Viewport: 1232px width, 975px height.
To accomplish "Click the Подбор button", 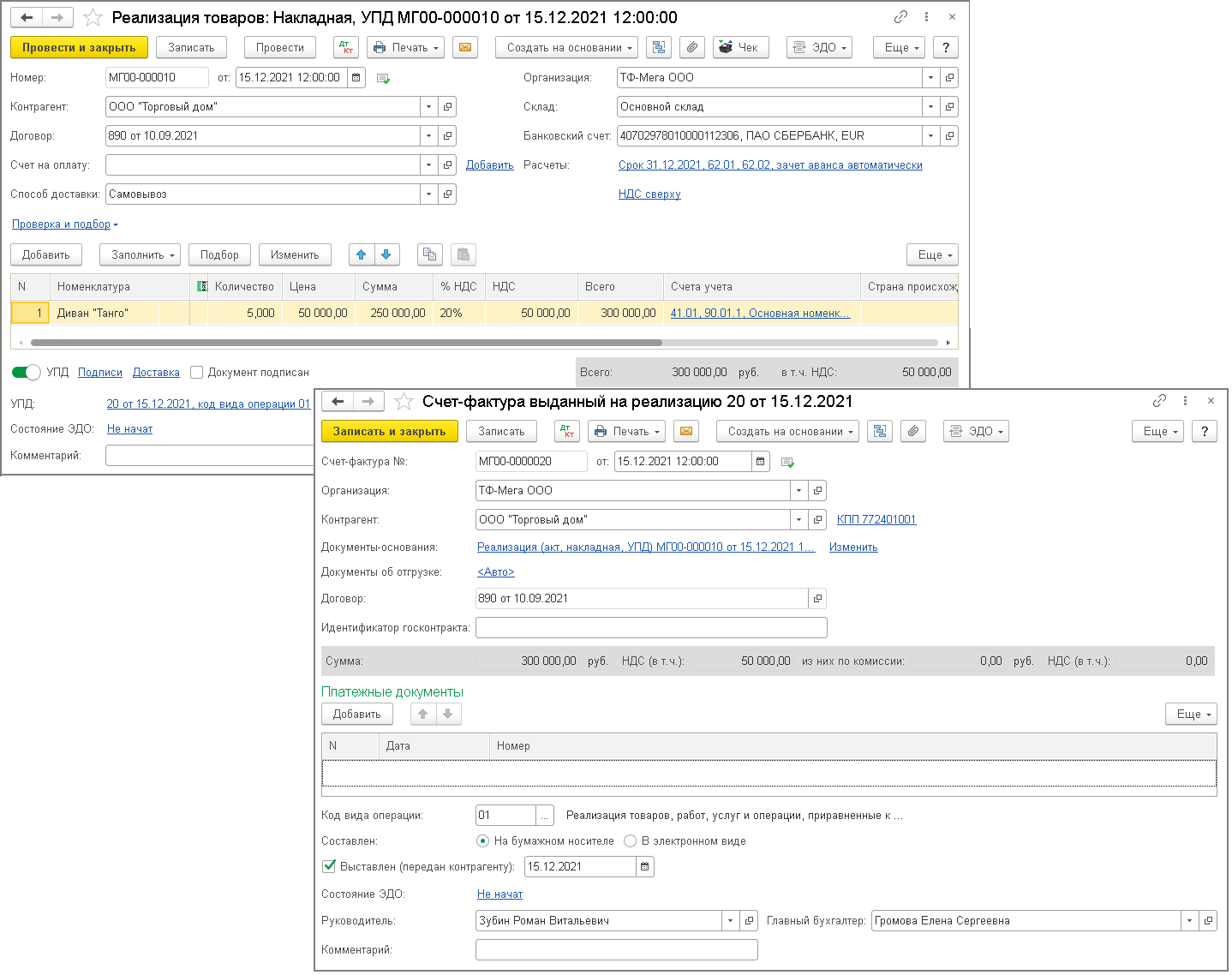I will pos(219,254).
